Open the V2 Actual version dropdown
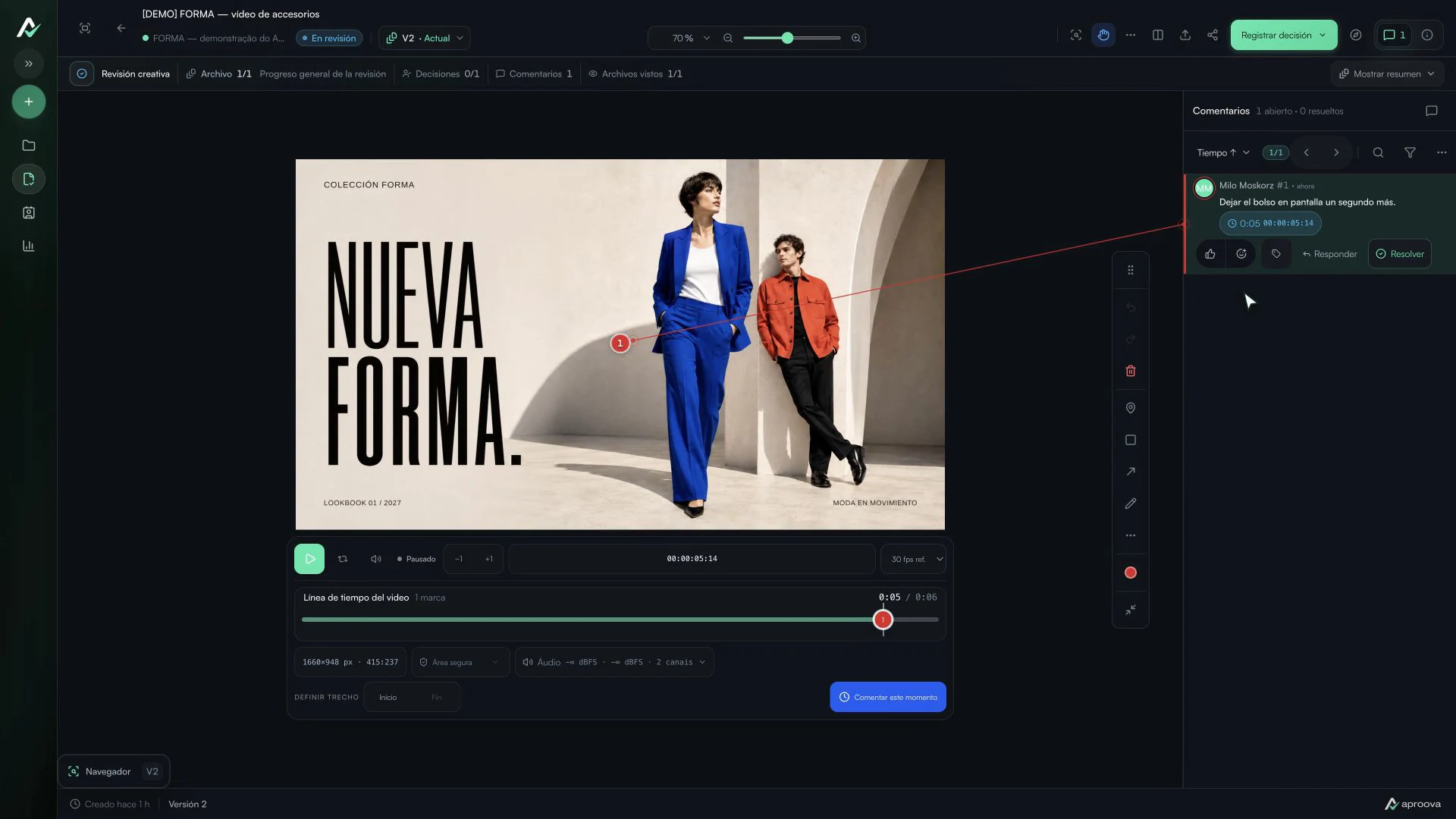The width and height of the screenshot is (1456, 819). point(425,38)
